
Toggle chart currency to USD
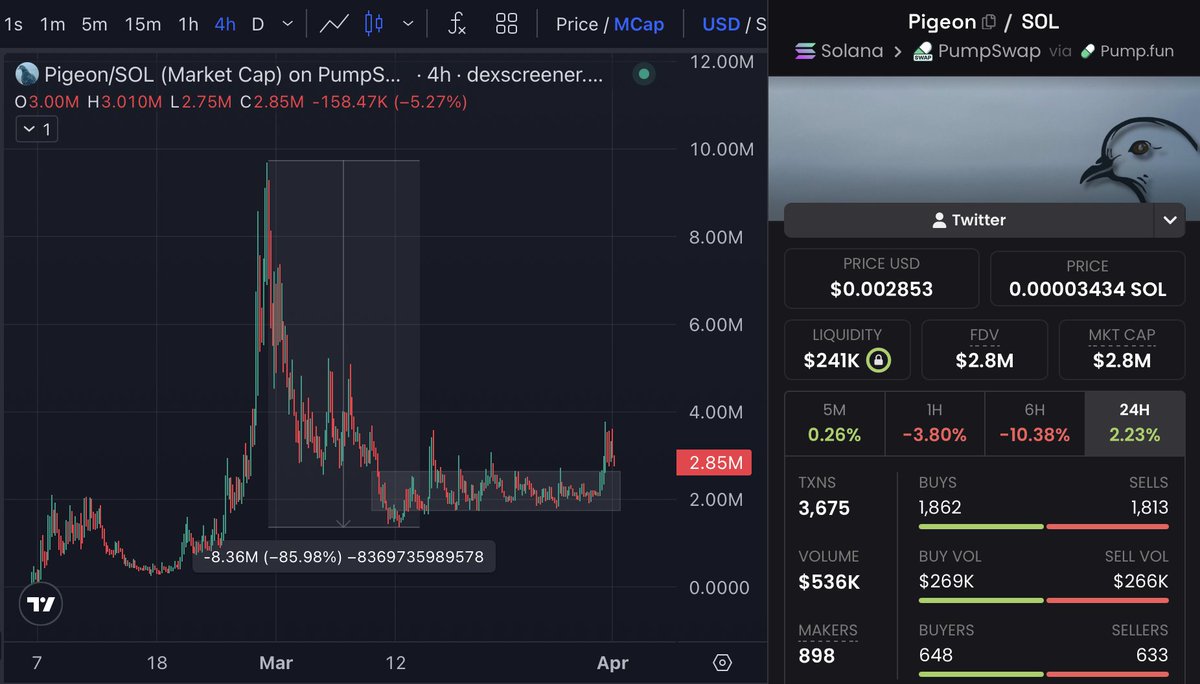coord(721,24)
